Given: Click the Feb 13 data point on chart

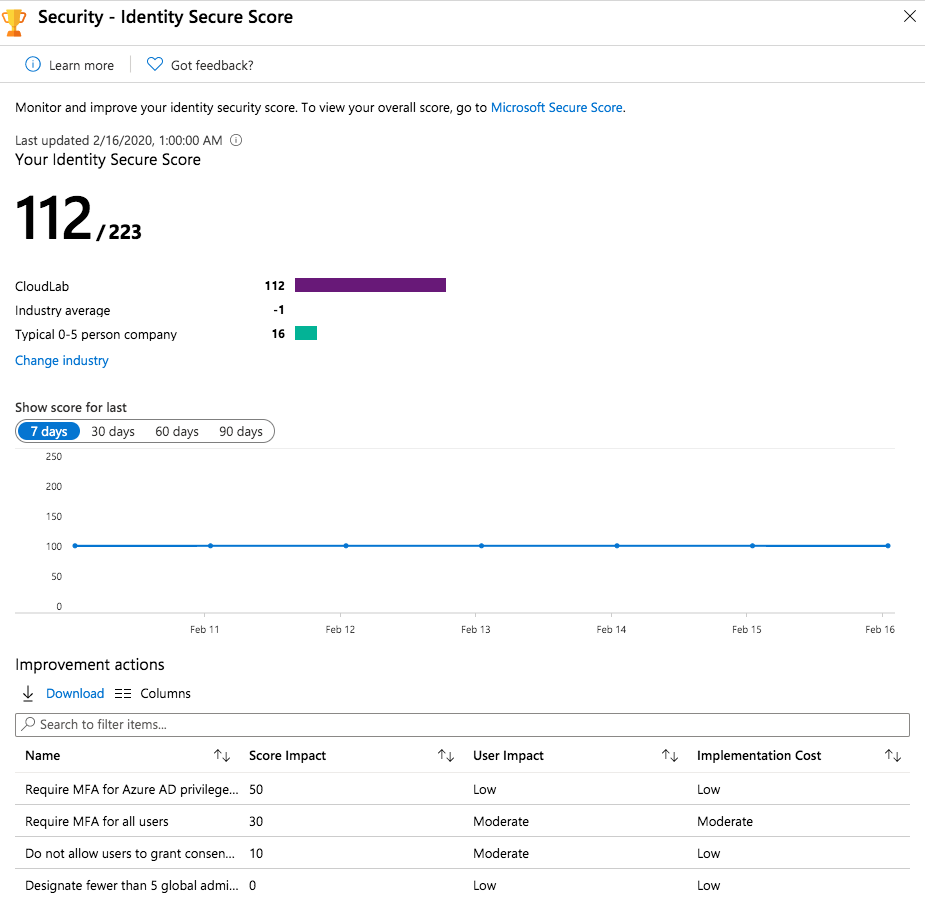Looking at the screenshot, I should [481, 546].
